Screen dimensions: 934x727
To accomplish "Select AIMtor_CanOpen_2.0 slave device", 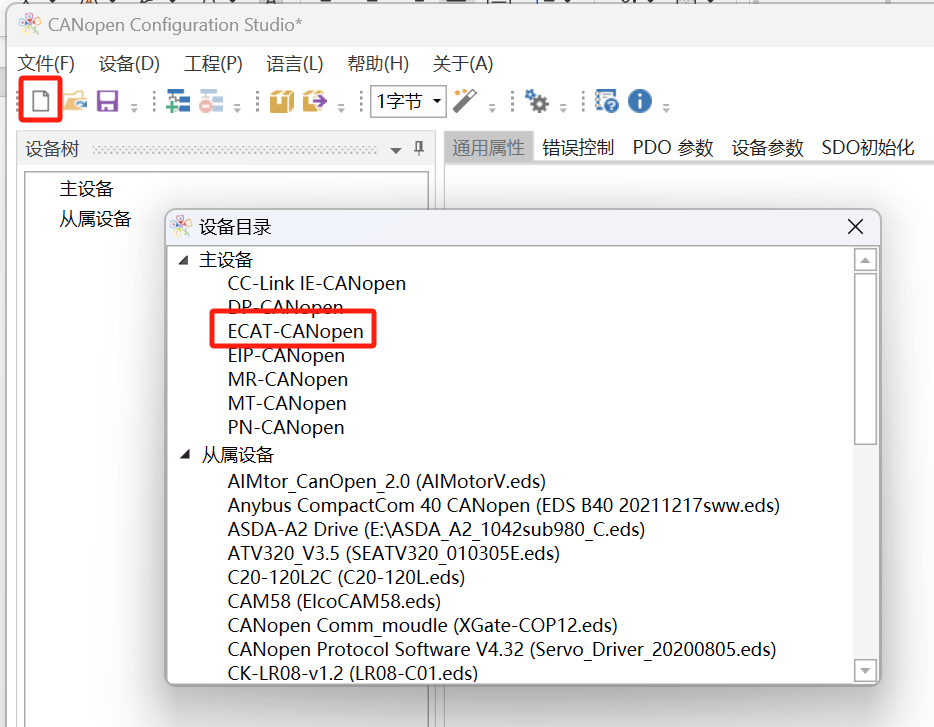I will point(387,481).
